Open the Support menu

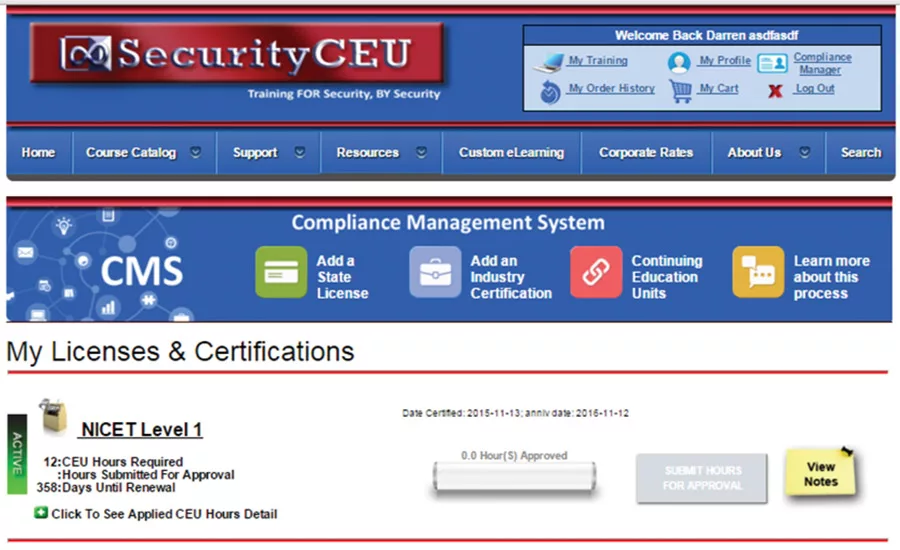point(255,152)
